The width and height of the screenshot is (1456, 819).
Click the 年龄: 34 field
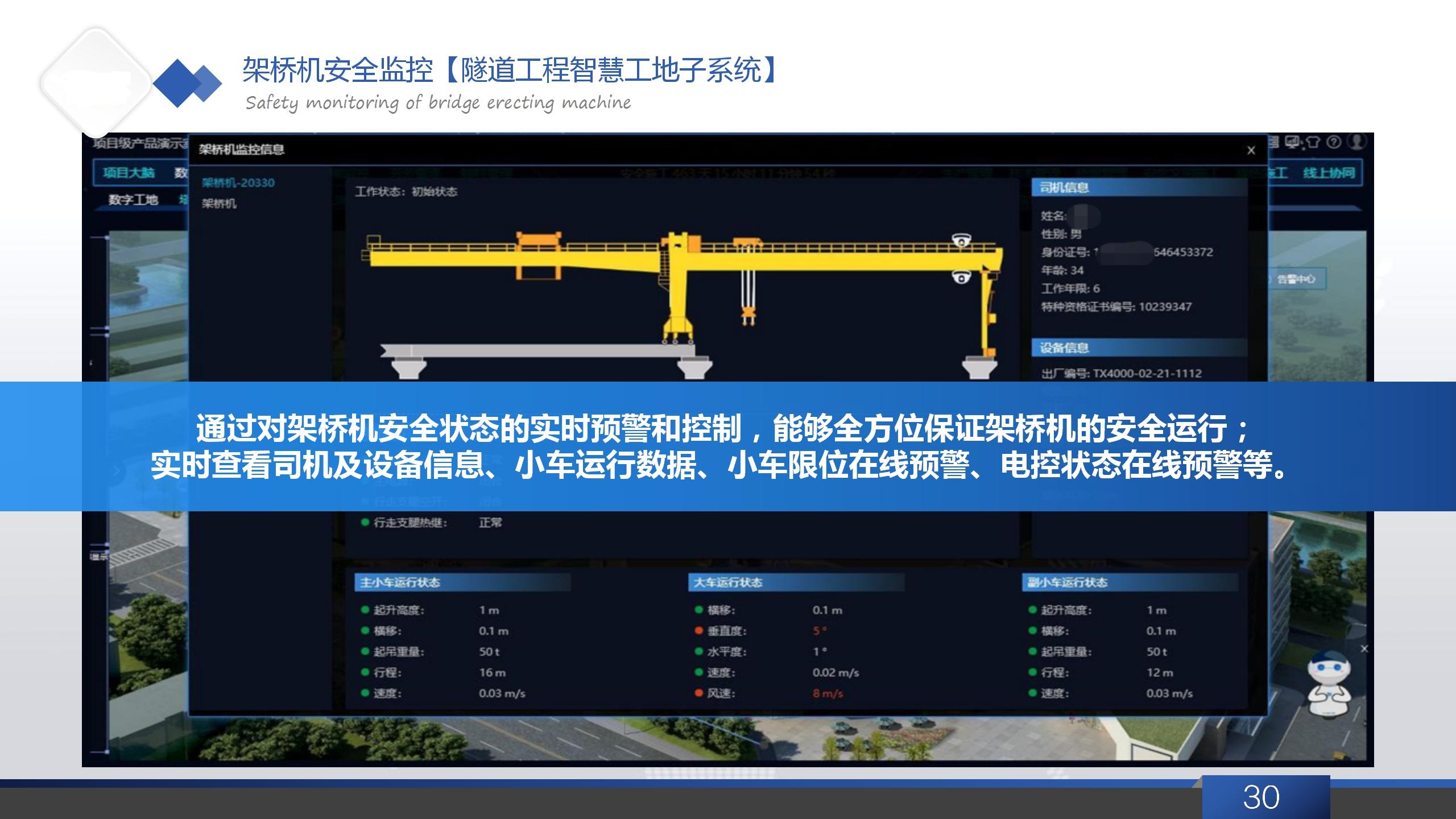tap(1062, 270)
